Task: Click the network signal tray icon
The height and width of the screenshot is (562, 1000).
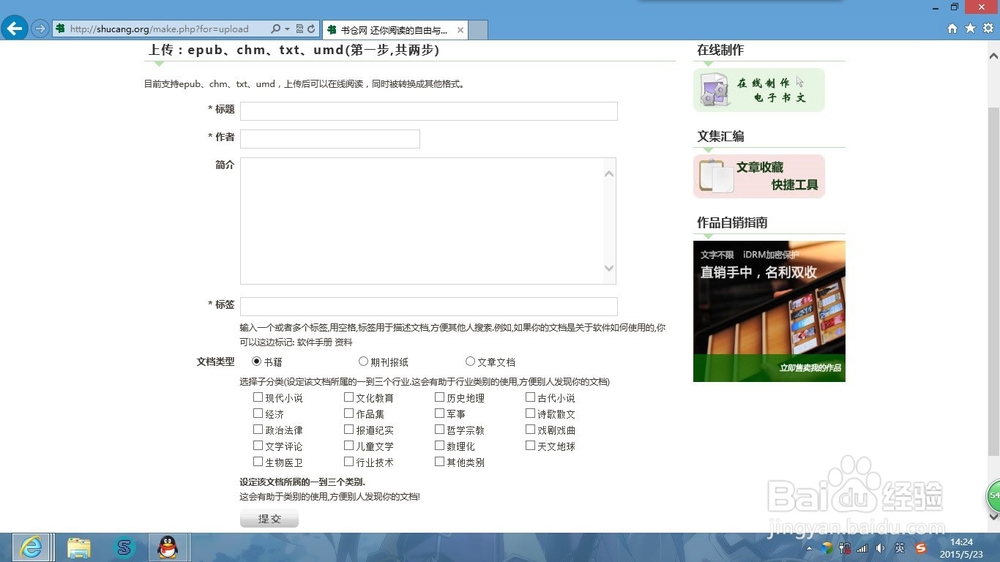Action: coord(862,548)
